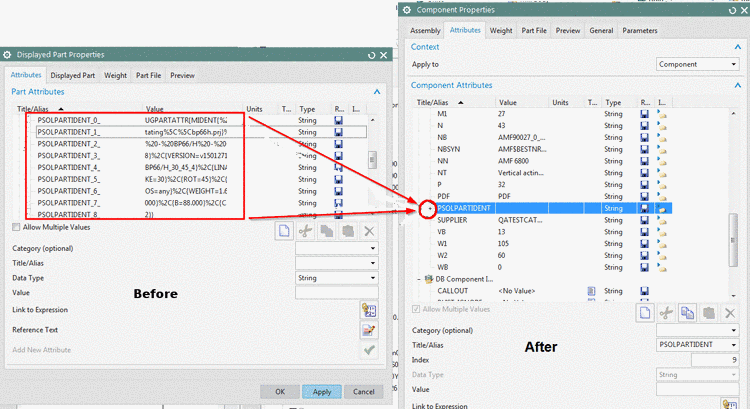Toggle Allow Multiple Values in Component Properties

pos(416,309)
